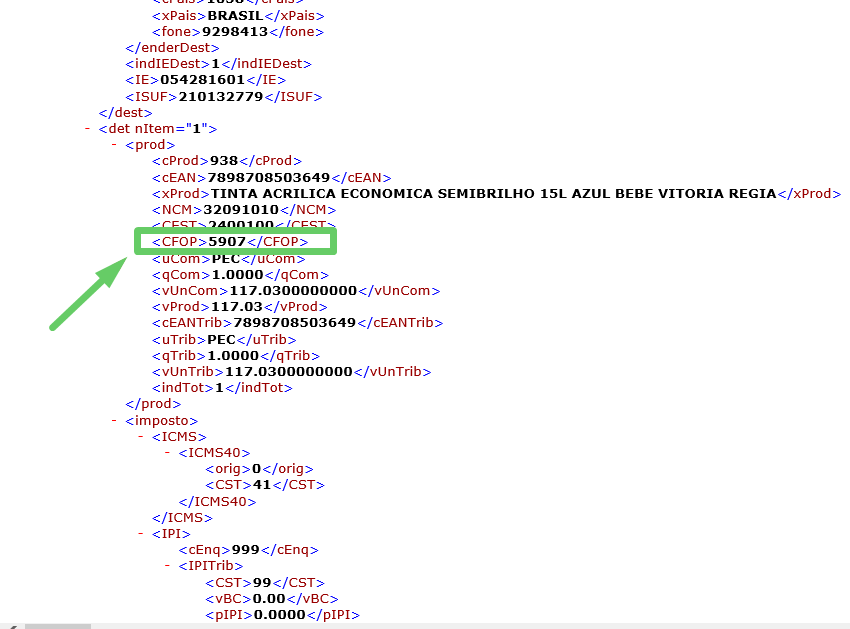Click the orig value 0

tap(256, 468)
